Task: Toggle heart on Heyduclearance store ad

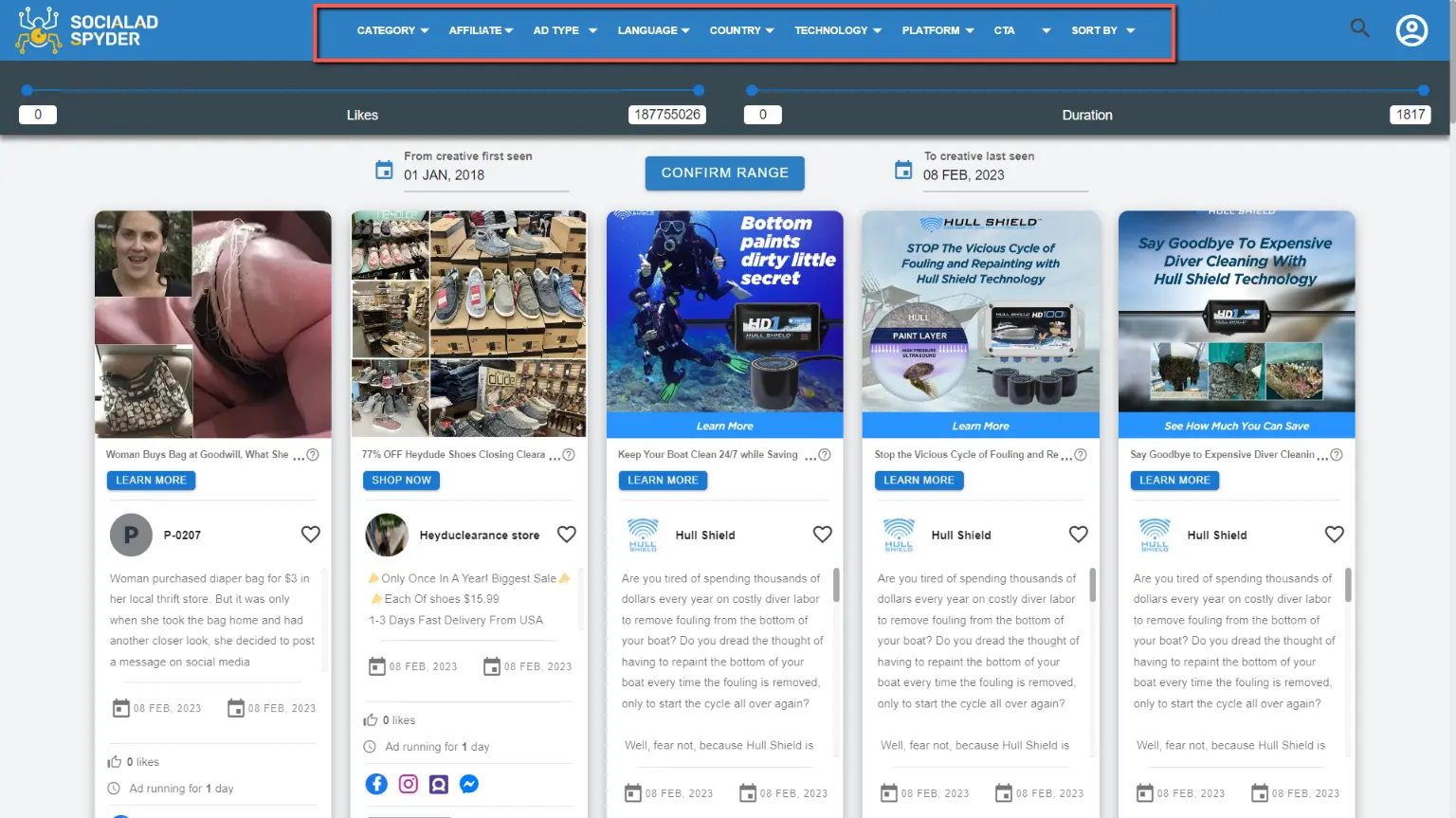Action: click(x=566, y=535)
